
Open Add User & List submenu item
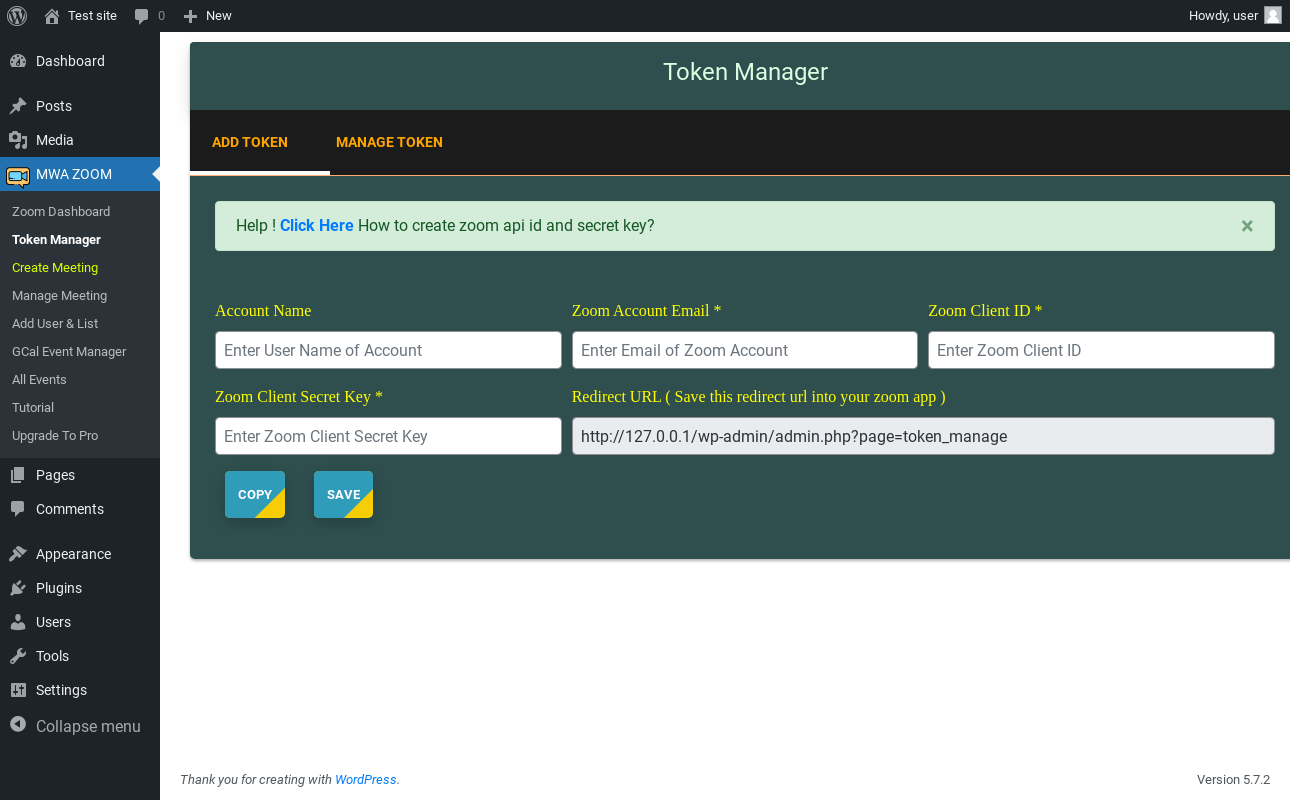[55, 324]
